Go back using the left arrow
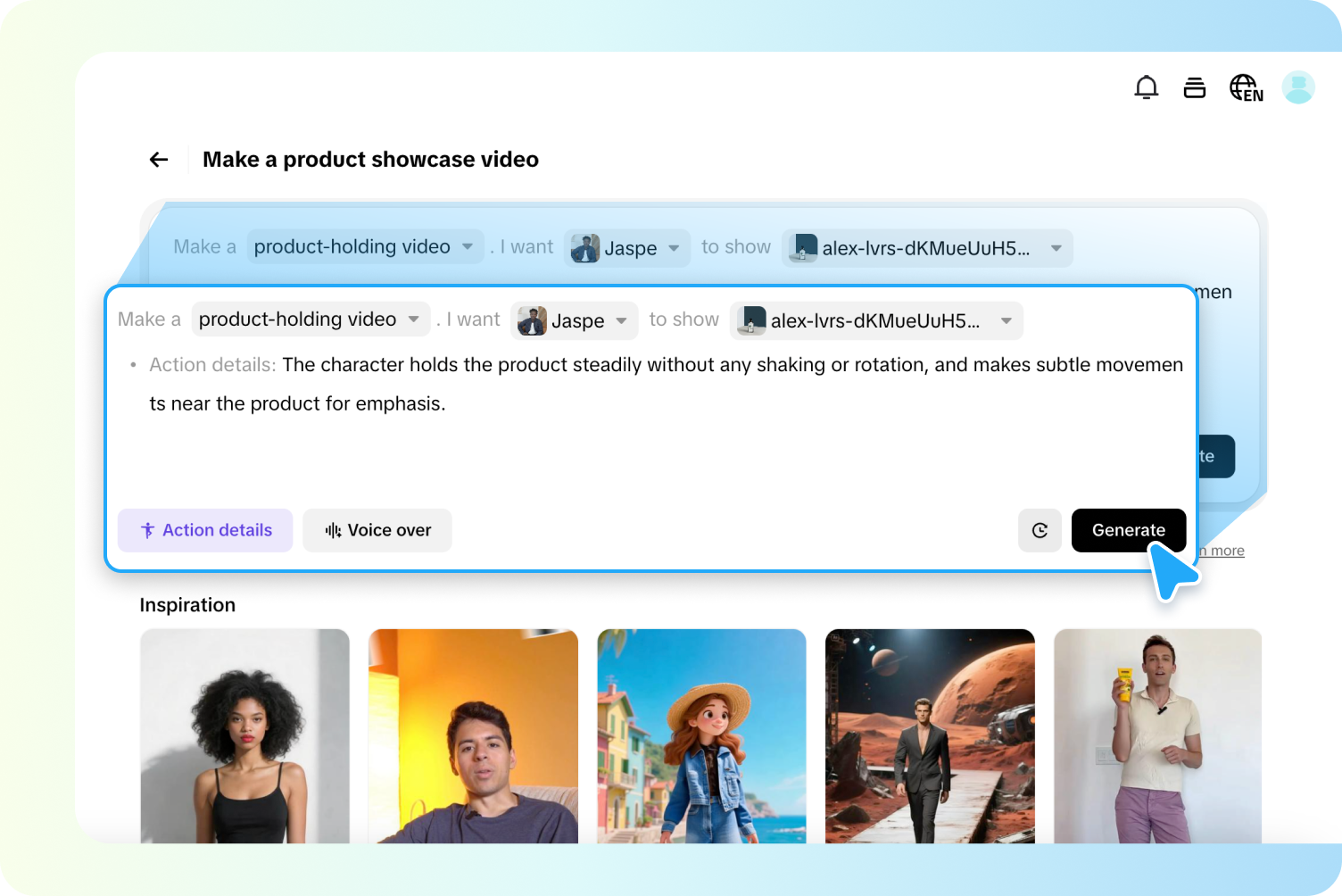This screenshot has height=896, width=1342. tap(158, 159)
